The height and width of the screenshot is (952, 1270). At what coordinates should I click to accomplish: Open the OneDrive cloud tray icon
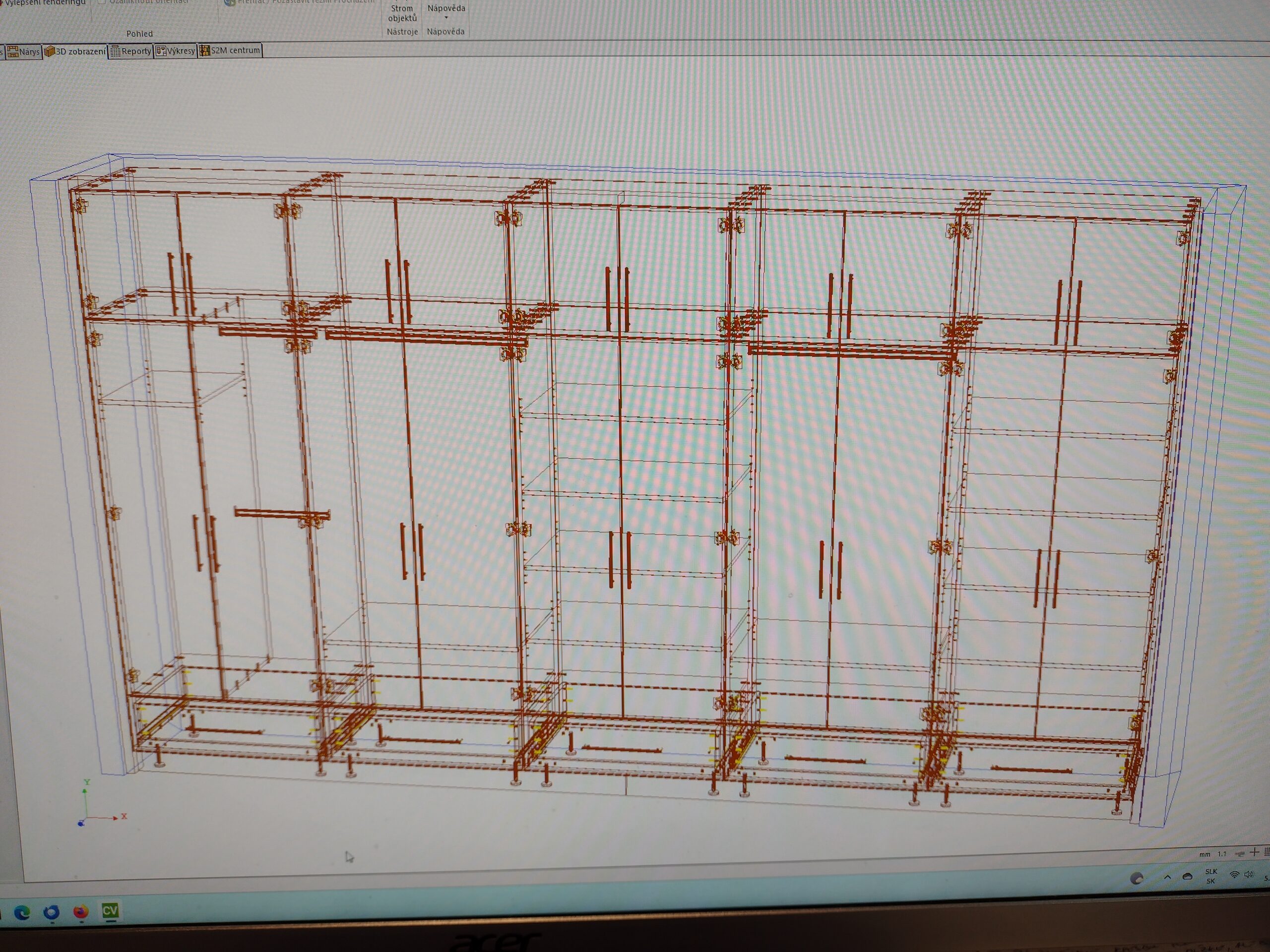1187,876
